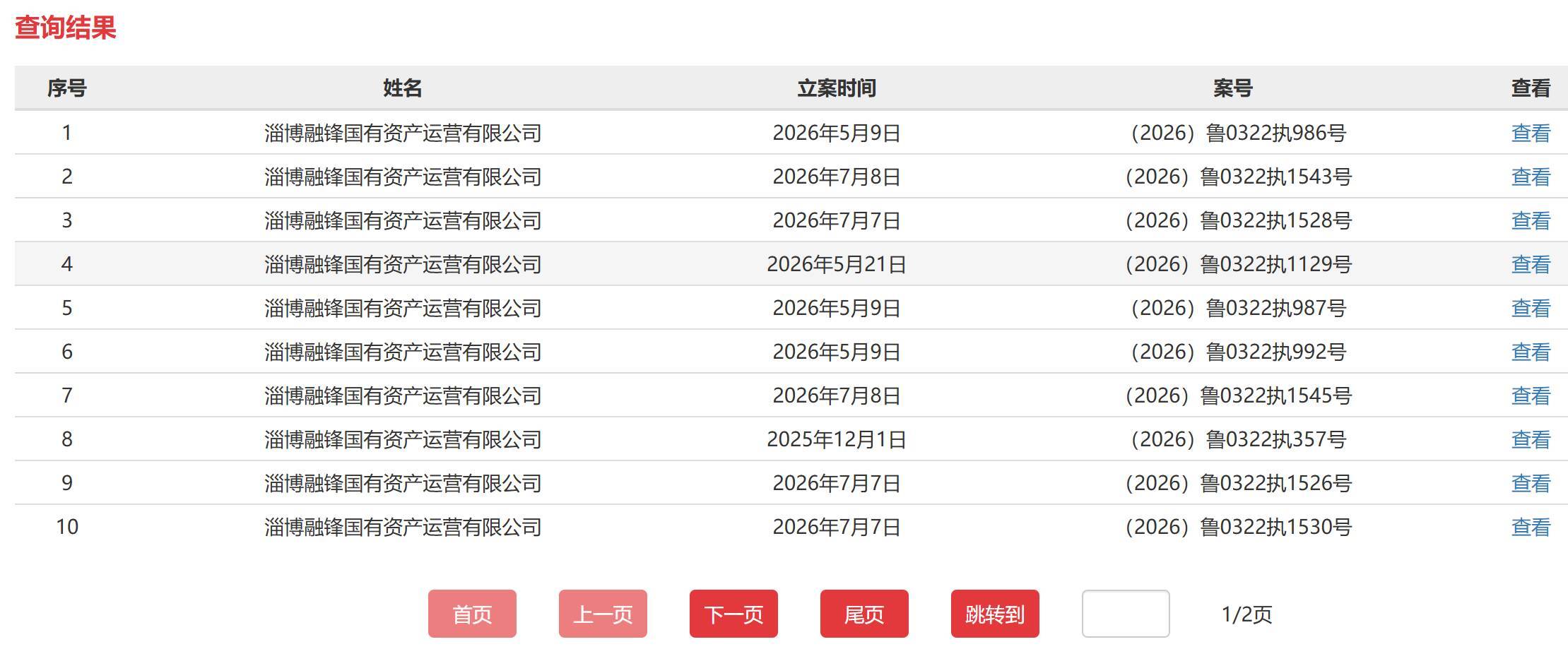Jump to last page with 尾页
The height and width of the screenshot is (649, 1568).
coord(864,614)
